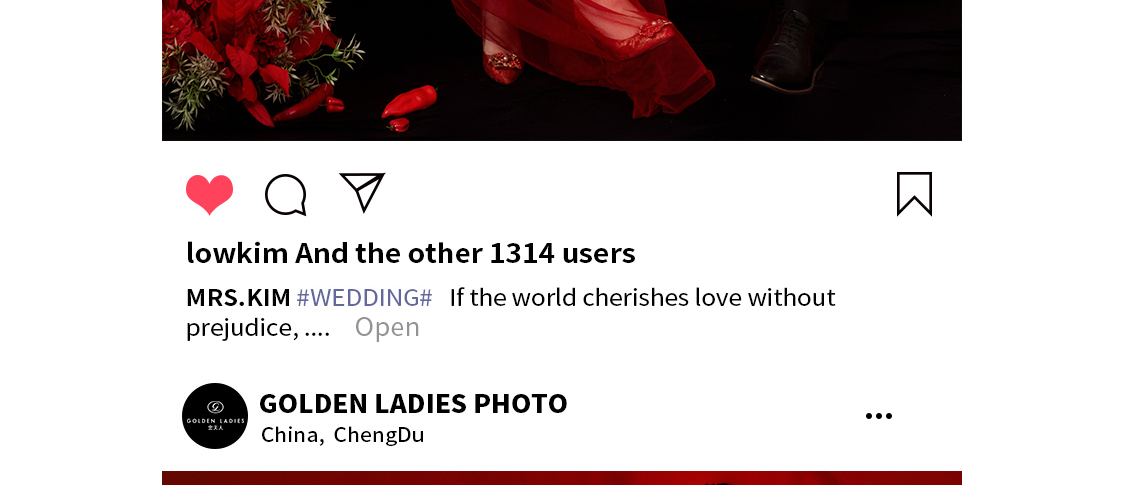Image resolution: width=1125 pixels, height=485 pixels.
Task: Share the post using the paper plane icon
Action: [x=362, y=192]
